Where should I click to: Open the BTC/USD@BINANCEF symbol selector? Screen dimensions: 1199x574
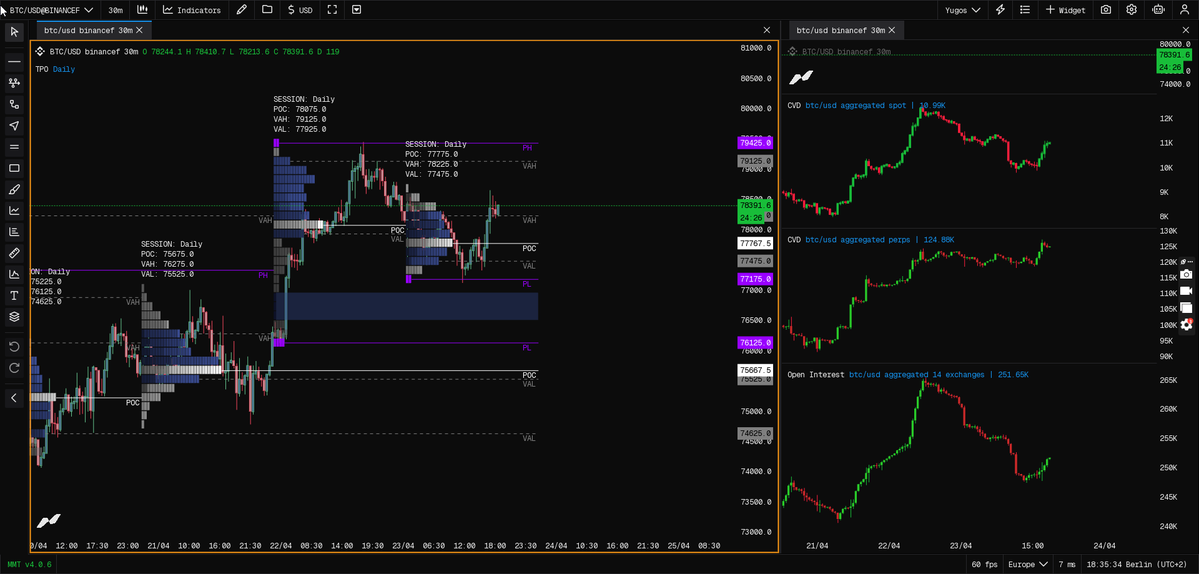coord(51,10)
